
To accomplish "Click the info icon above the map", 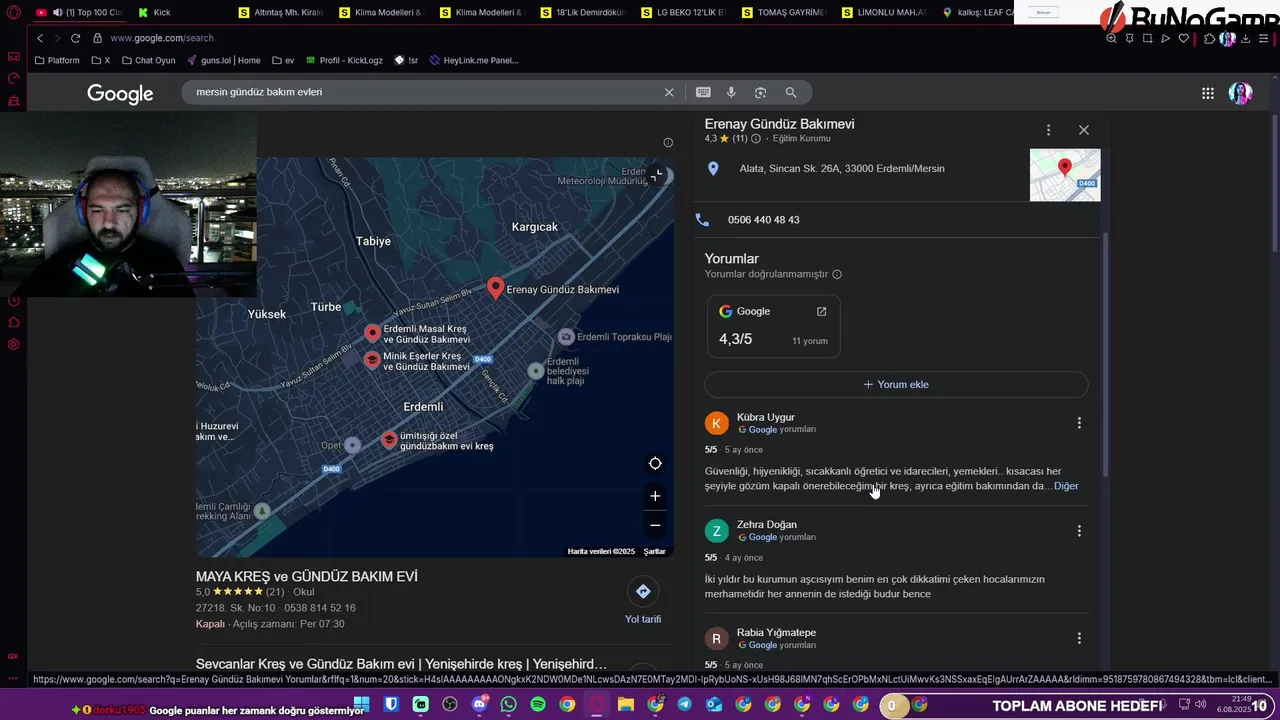I will point(668,142).
